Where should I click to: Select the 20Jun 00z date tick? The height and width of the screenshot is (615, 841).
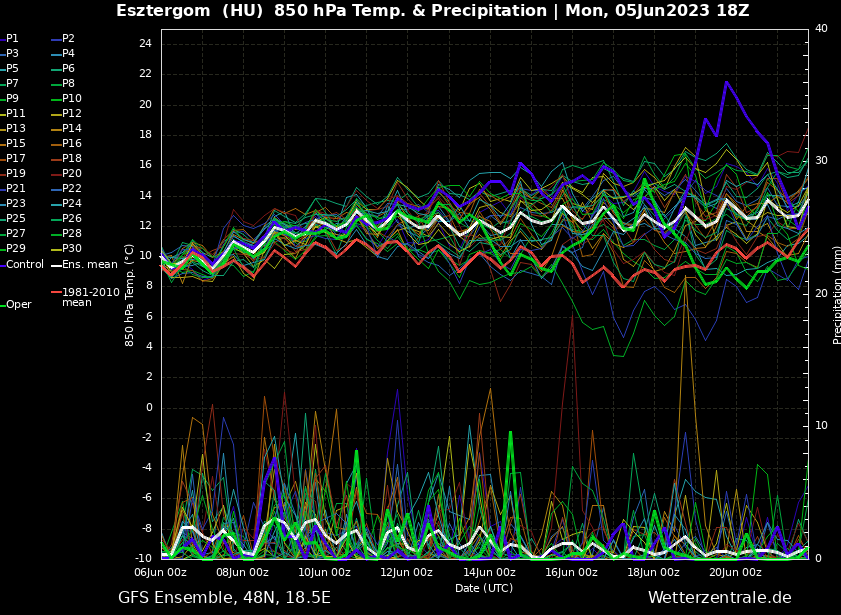coord(735,573)
